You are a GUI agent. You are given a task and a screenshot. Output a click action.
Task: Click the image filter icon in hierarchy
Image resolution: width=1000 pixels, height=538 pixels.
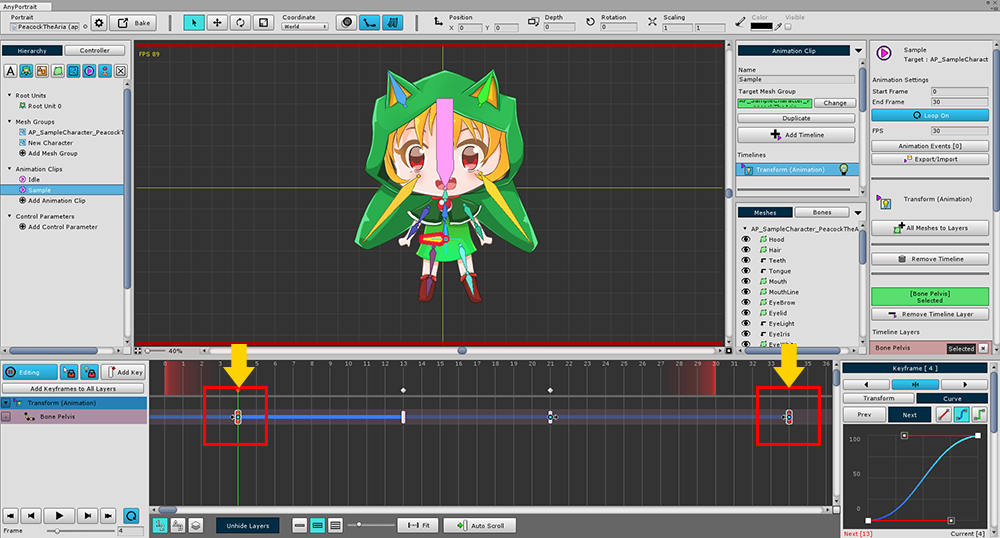(x=42, y=71)
